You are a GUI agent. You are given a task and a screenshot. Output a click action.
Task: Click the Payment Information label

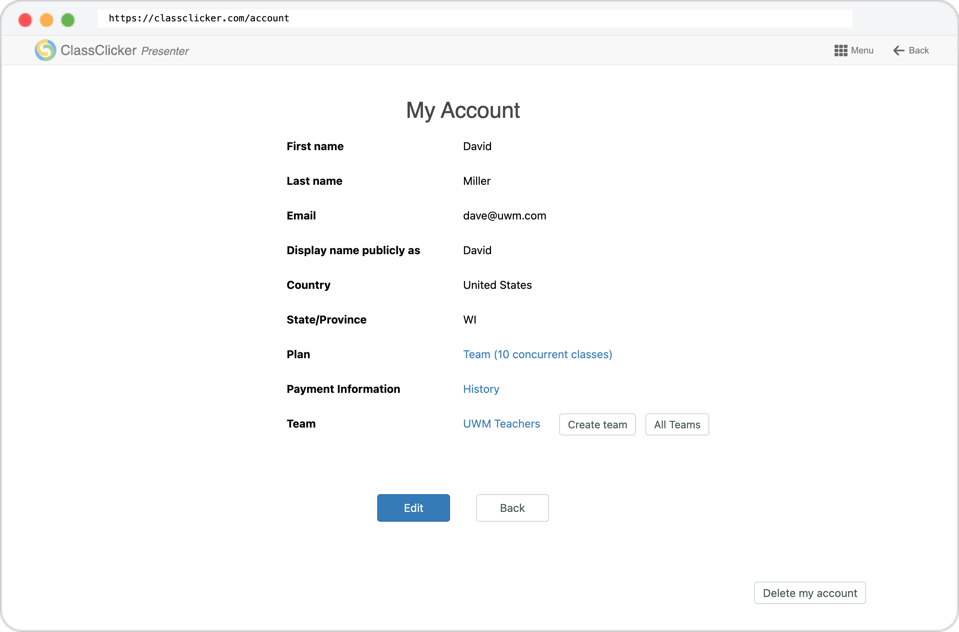pyautogui.click(x=343, y=389)
